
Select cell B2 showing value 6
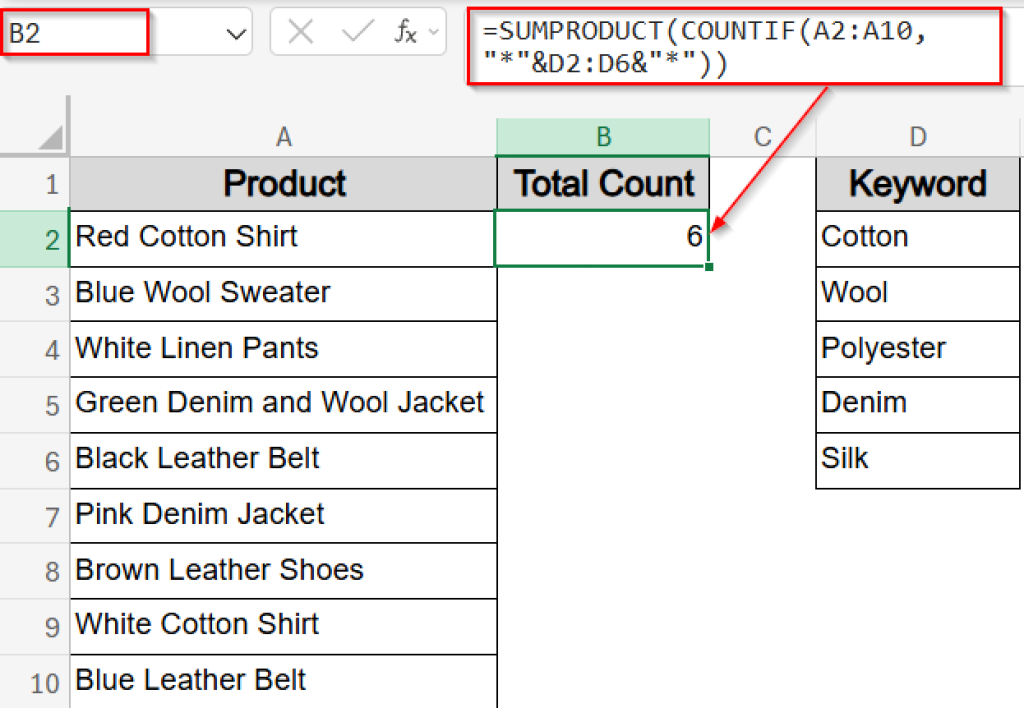pos(602,238)
